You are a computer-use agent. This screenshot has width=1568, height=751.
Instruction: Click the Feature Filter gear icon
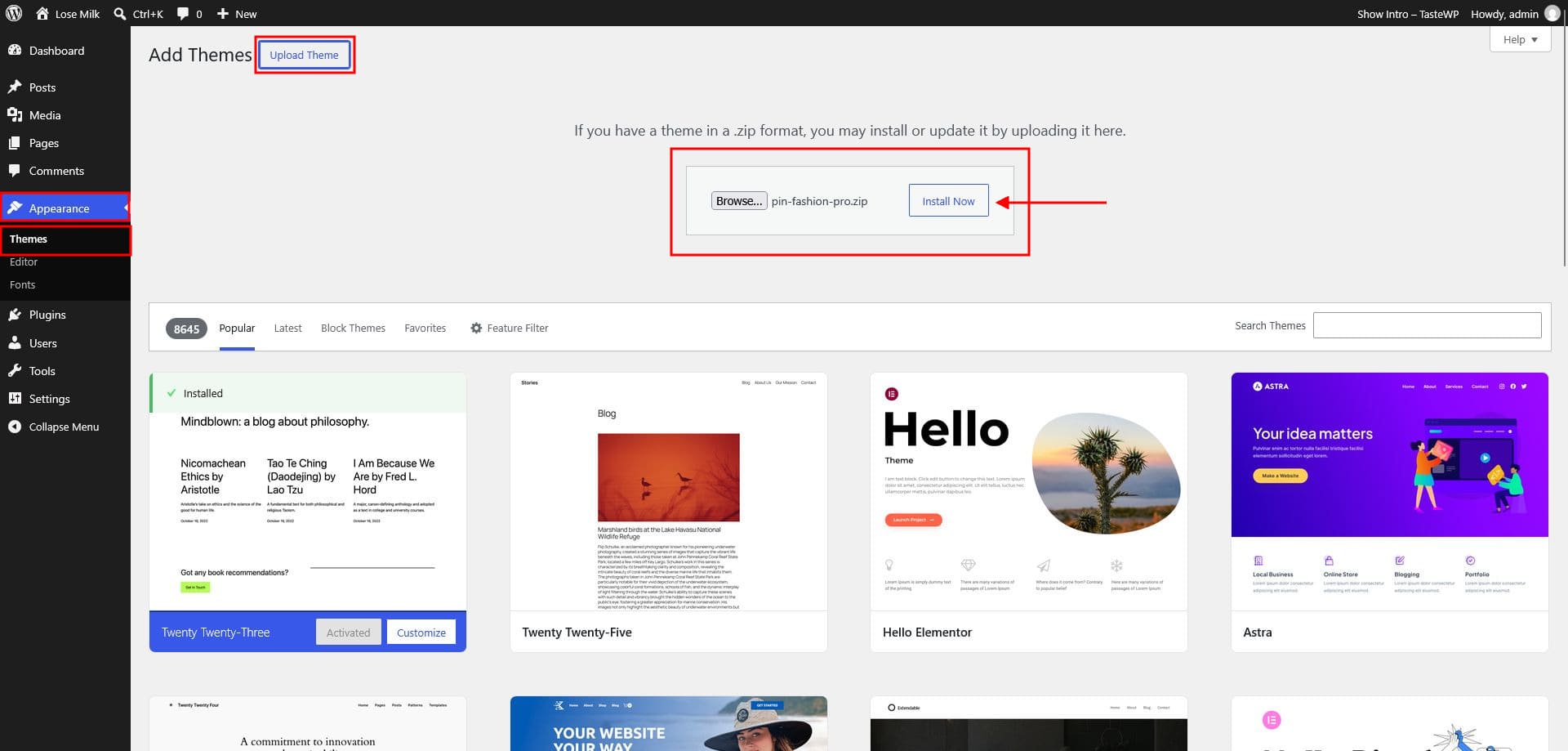click(476, 328)
